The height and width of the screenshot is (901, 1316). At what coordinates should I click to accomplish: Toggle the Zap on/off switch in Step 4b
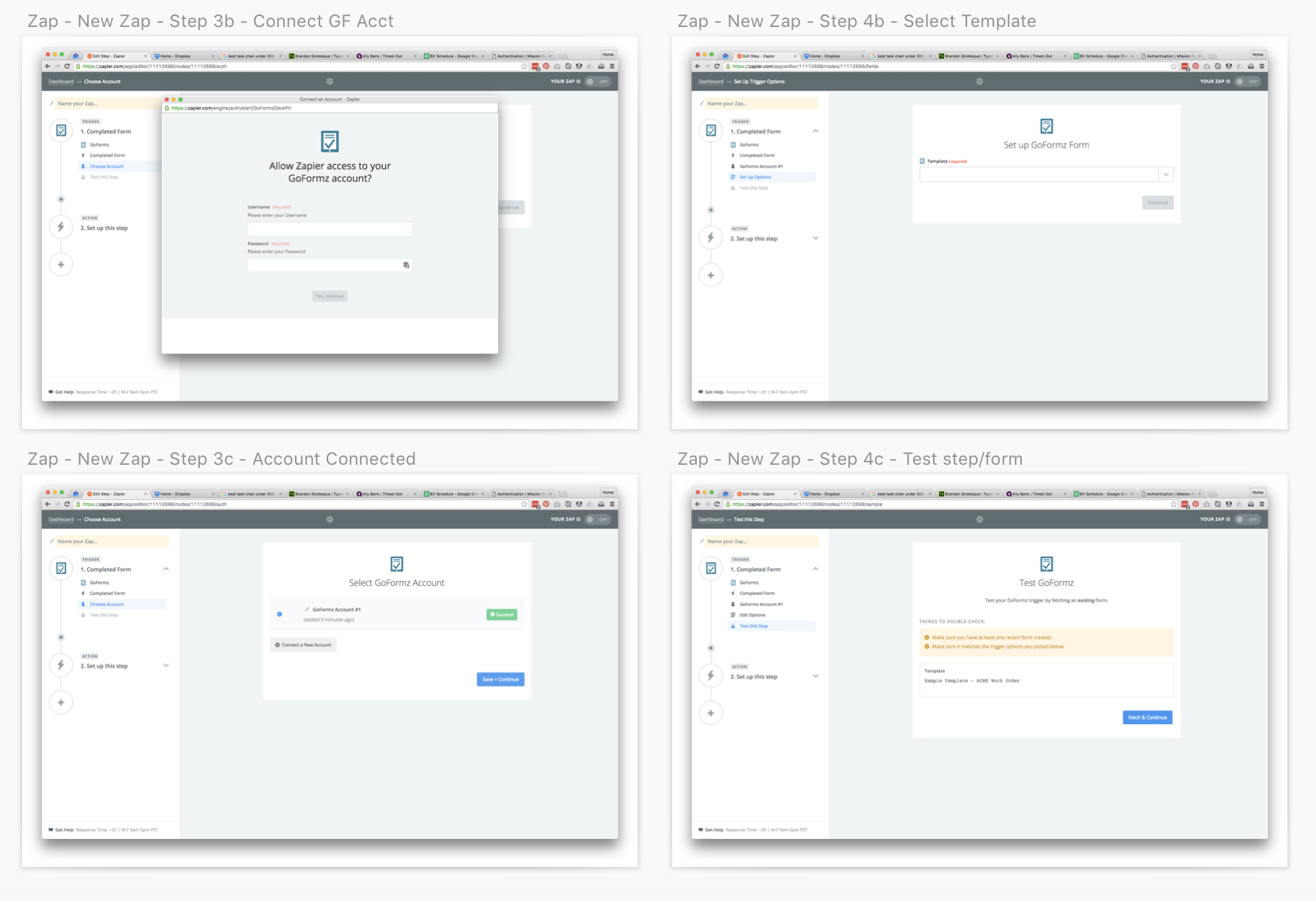pyautogui.click(x=1247, y=82)
